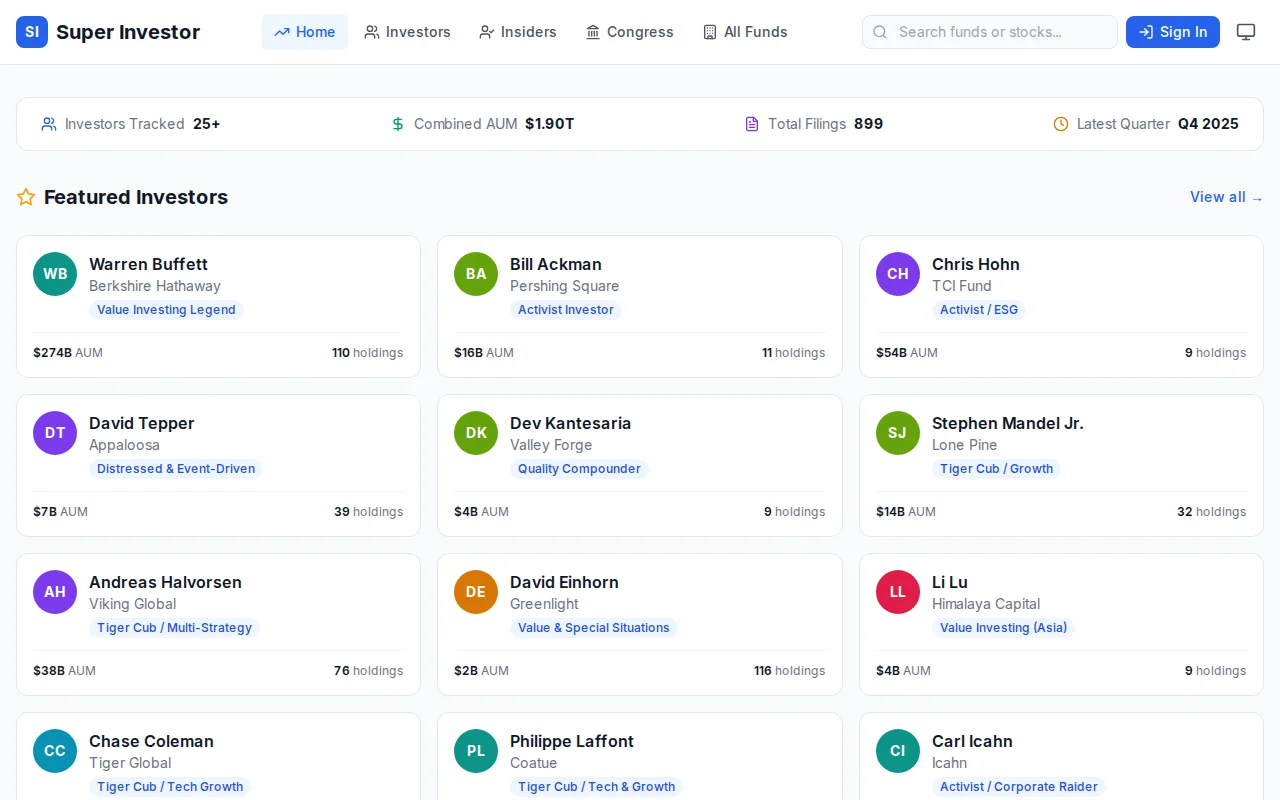This screenshot has width=1280, height=800.
Task: Select the Li Lu LL avatar
Action: (898, 592)
